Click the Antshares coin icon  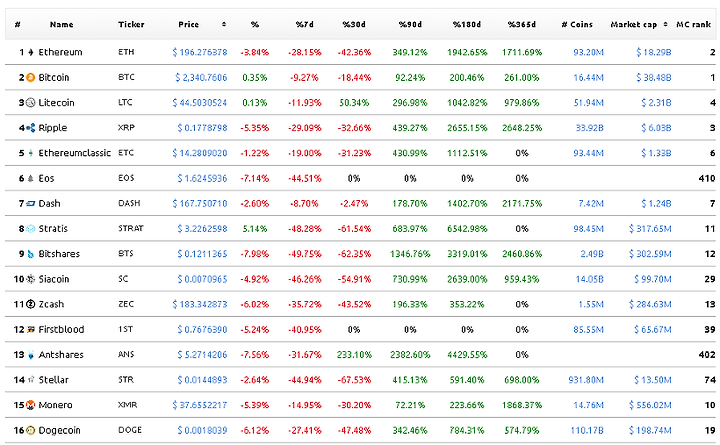pyautogui.click(x=30, y=355)
